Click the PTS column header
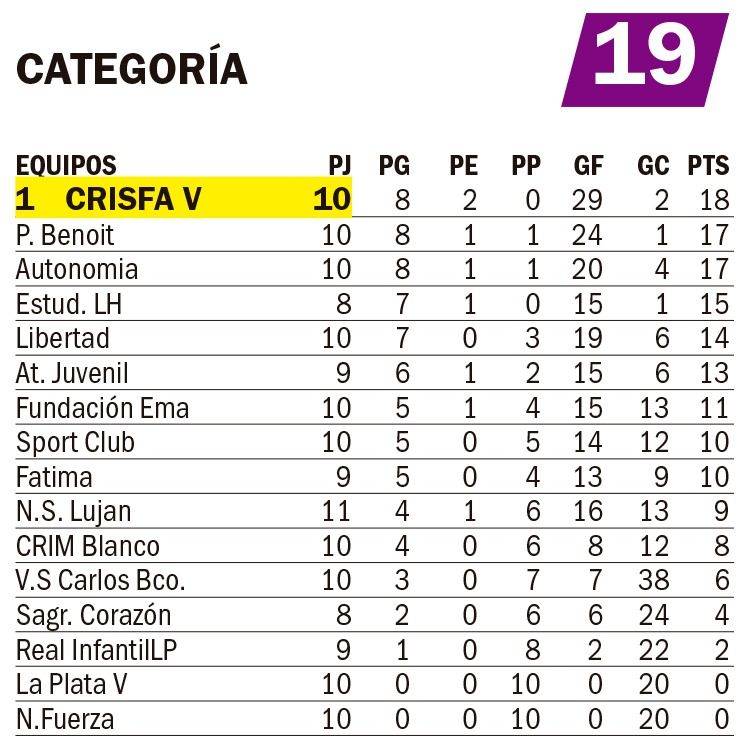Image resolution: width=750 pixels, height=750 pixels. (x=708, y=165)
